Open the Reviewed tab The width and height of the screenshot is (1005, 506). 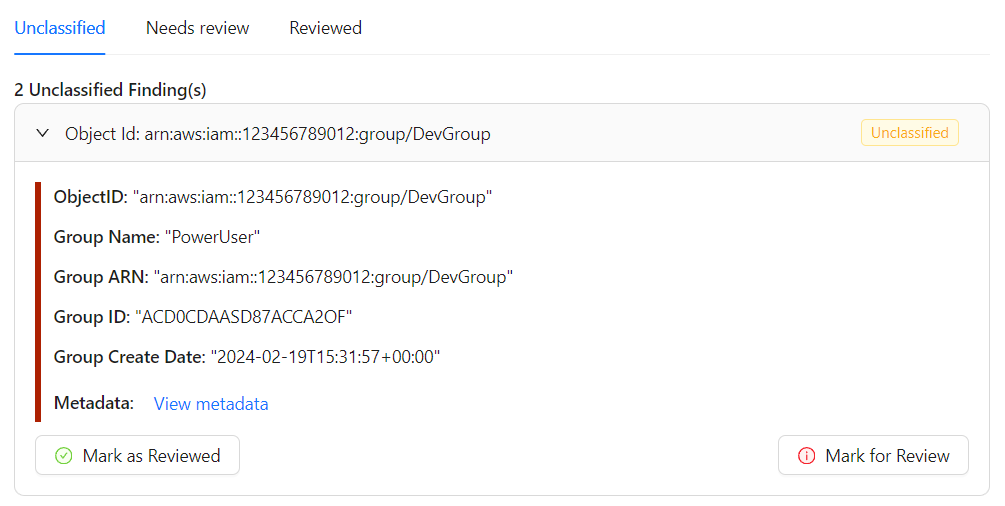(325, 28)
